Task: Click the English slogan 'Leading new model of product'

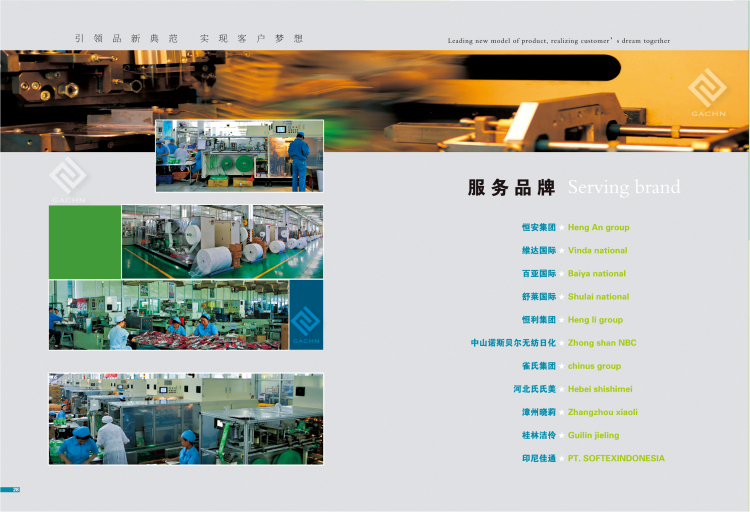Action: point(559,41)
